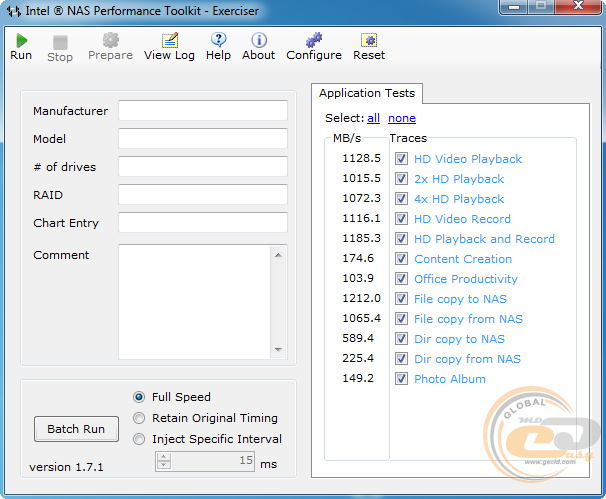Click the 'none' select link
Image resolution: width=606 pixels, height=499 pixels.
coord(402,118)
